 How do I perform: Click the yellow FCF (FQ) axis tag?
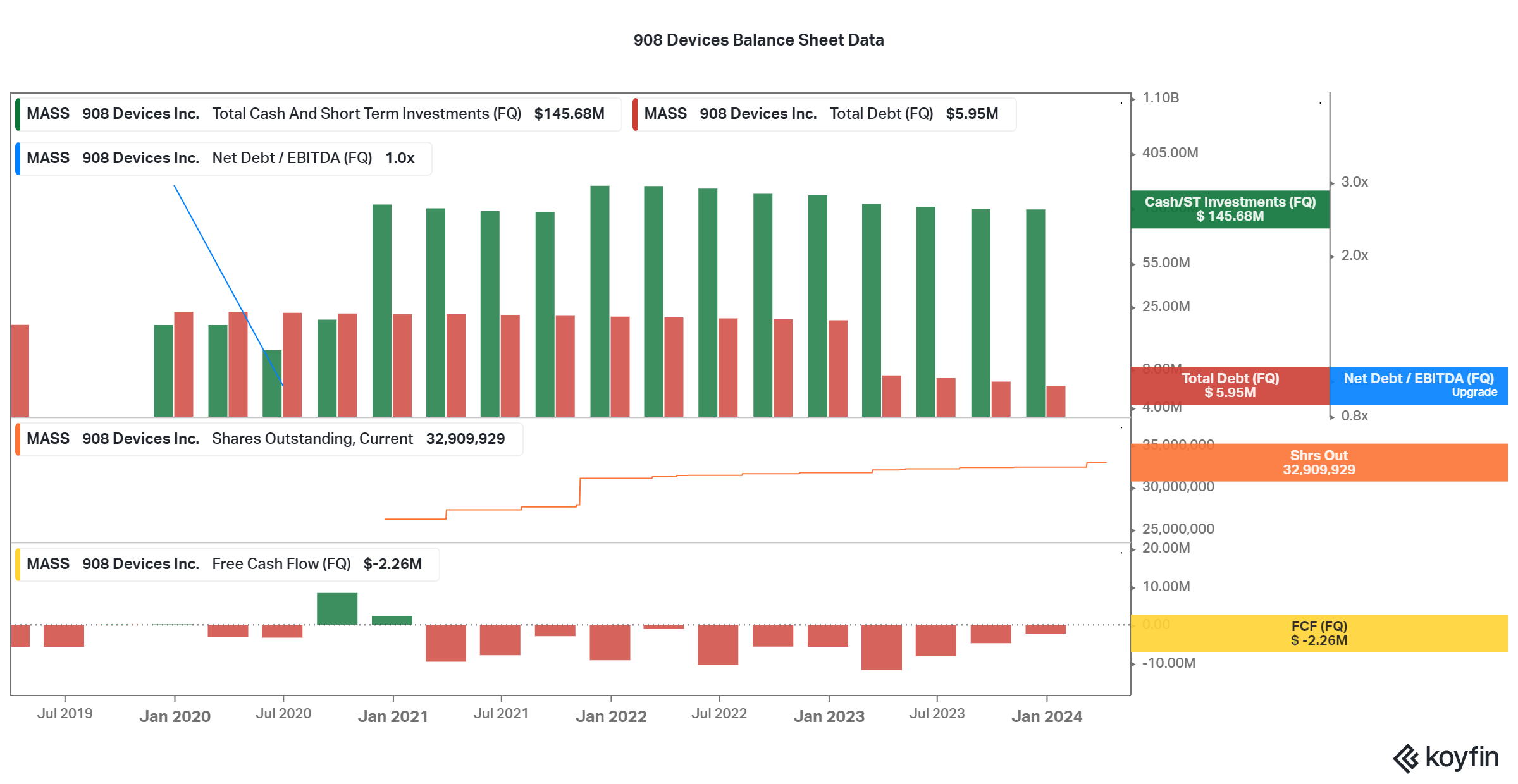[1319, 633]
